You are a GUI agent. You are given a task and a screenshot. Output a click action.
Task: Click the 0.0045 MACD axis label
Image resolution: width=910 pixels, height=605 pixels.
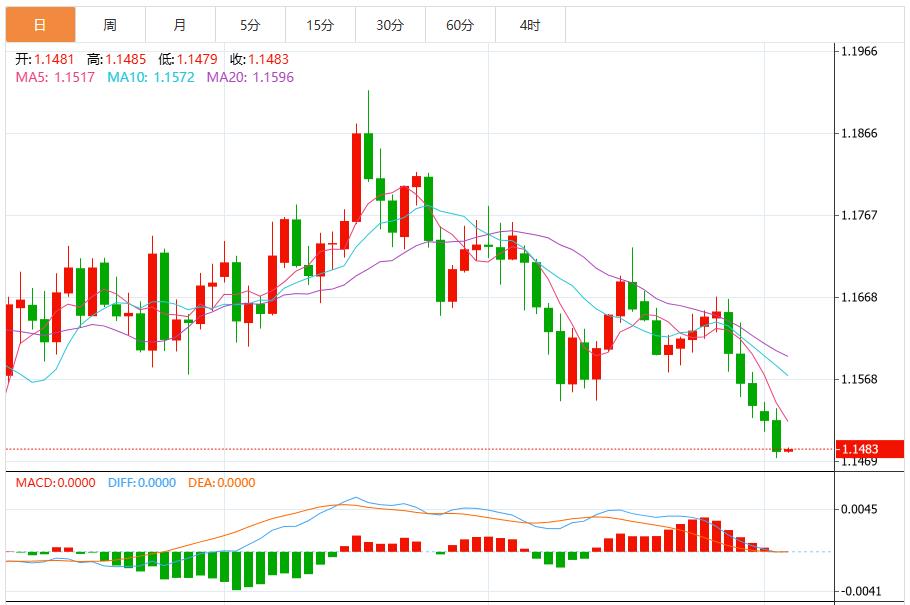point(857,510)
